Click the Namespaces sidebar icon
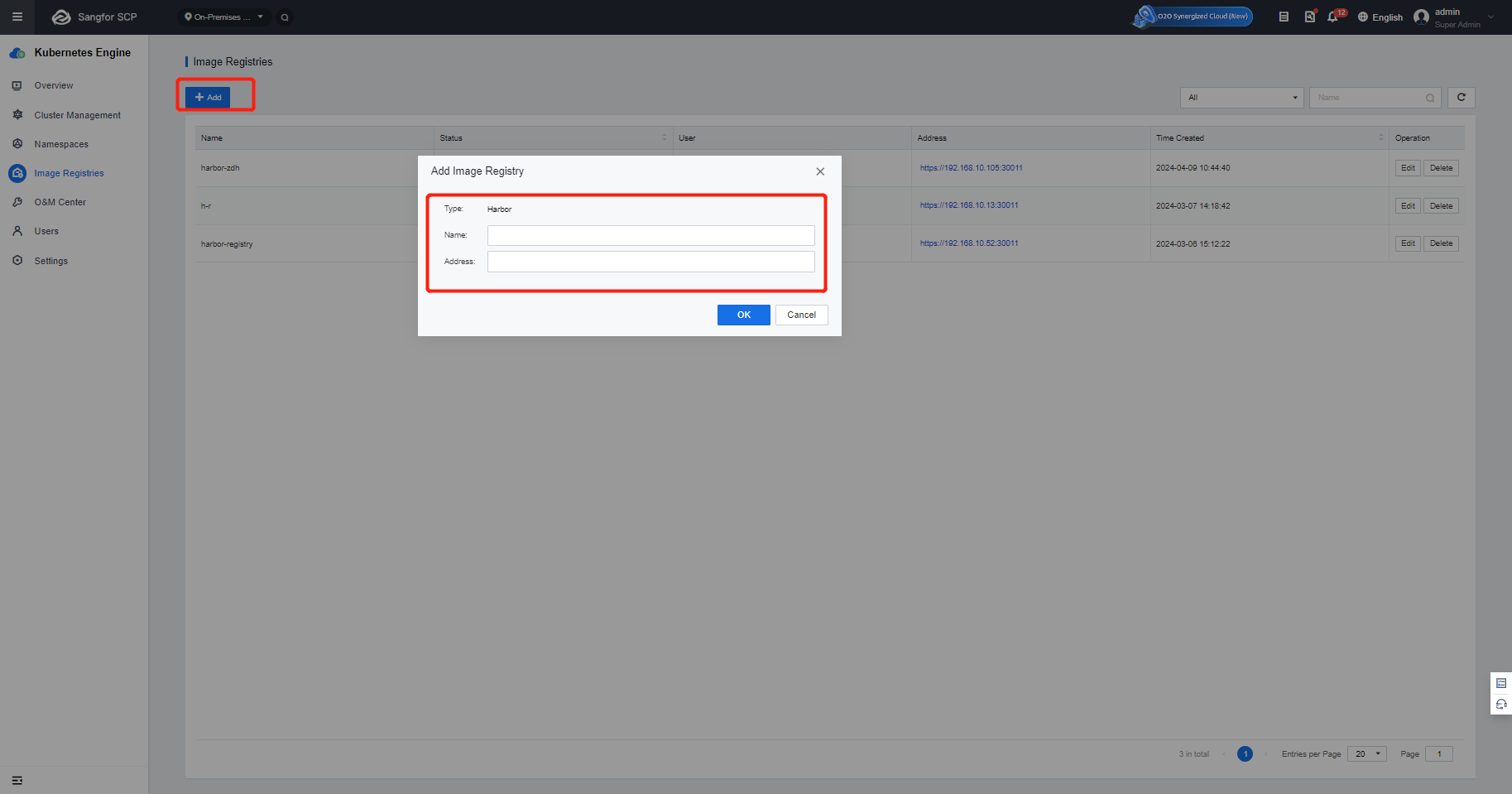This screenshot has height=794, width=1512. click(17, 144)
